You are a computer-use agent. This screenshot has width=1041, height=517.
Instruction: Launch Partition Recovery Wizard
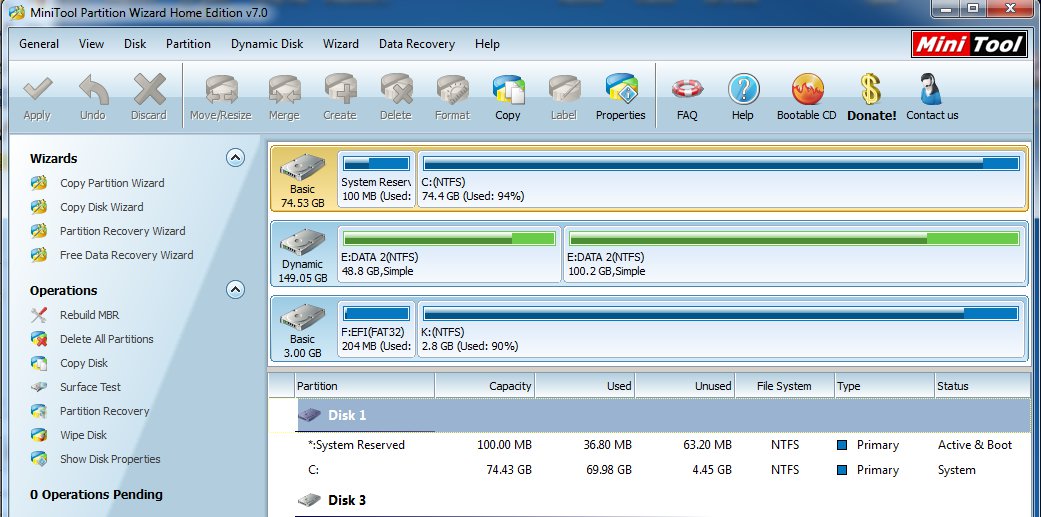tap(123, 231)
